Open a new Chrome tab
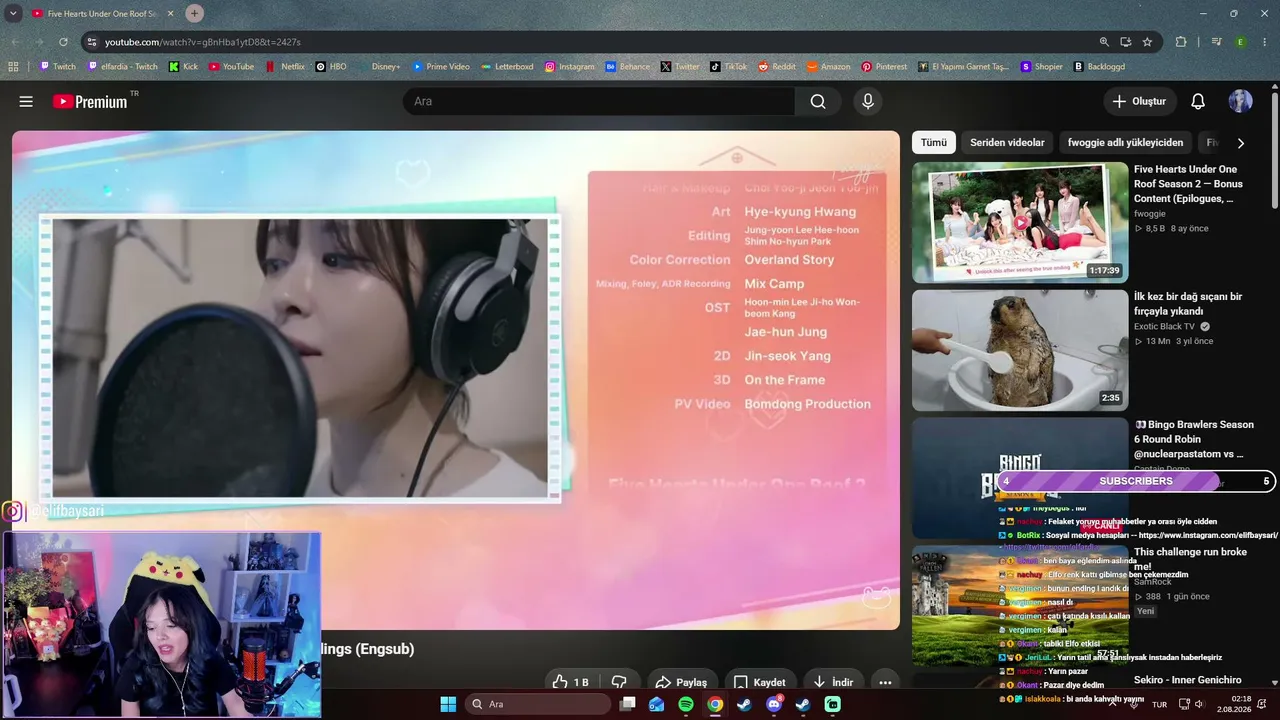Screen dimensions: 1280x720 point(194,13)
